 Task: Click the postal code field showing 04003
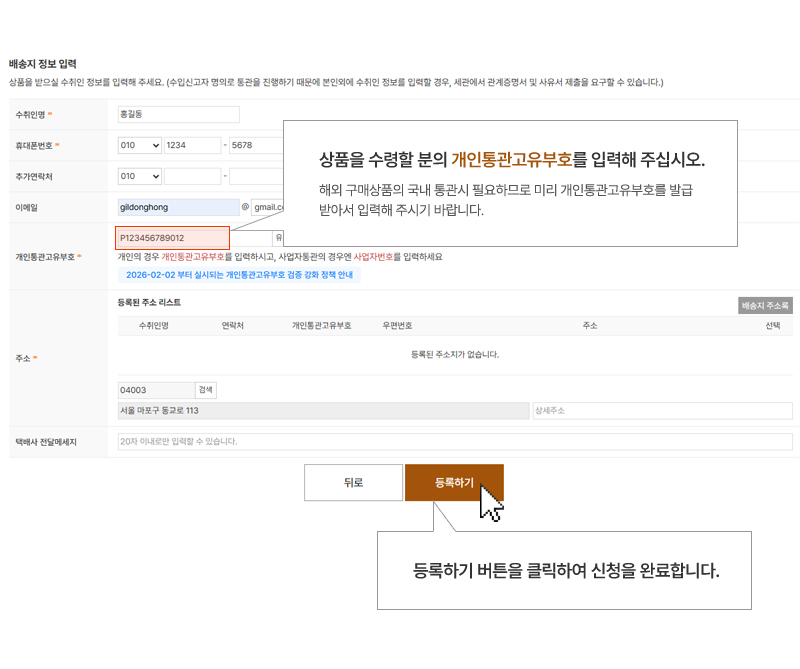(156, 390)
